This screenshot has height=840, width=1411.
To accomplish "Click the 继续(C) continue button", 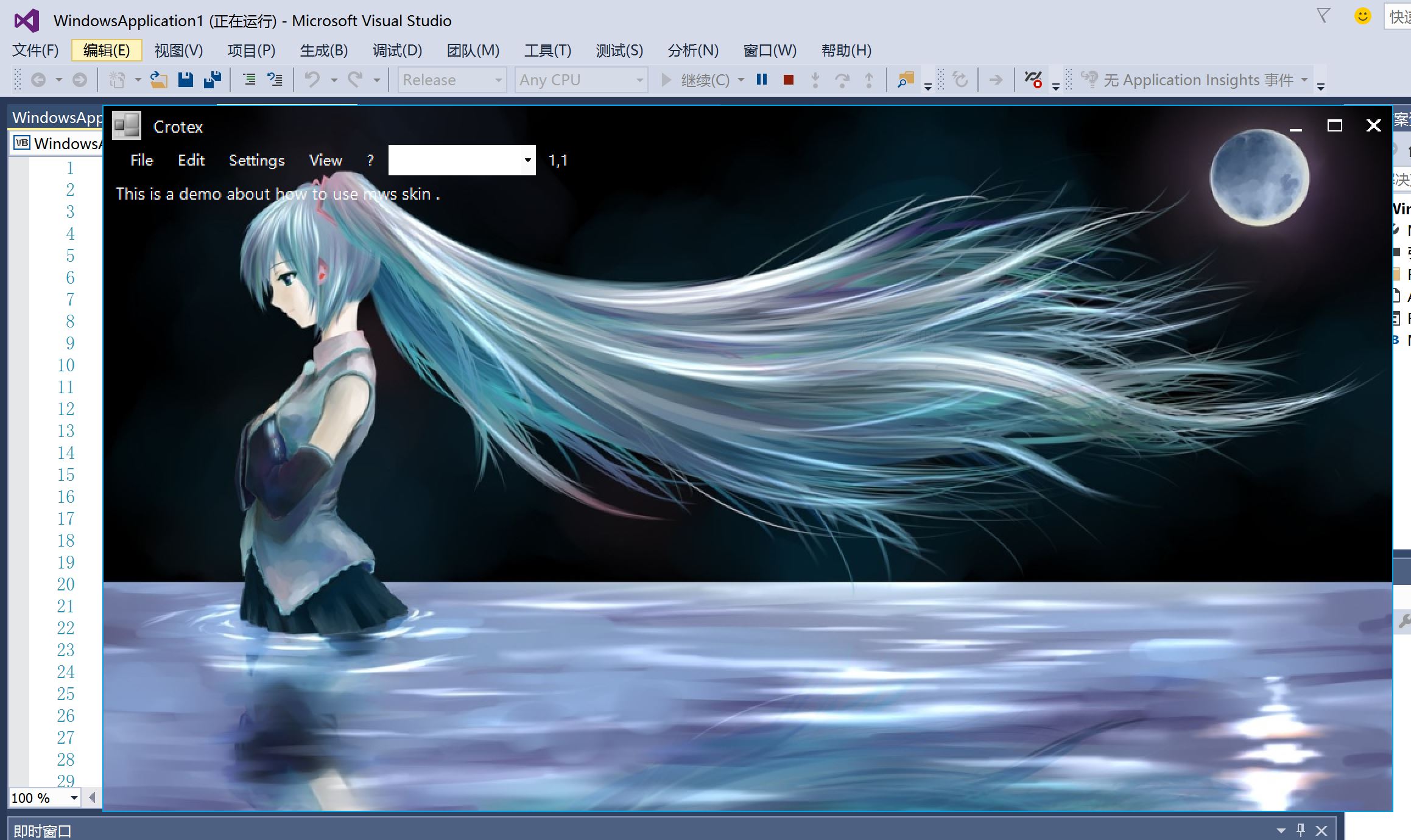I will coord(695,80).
